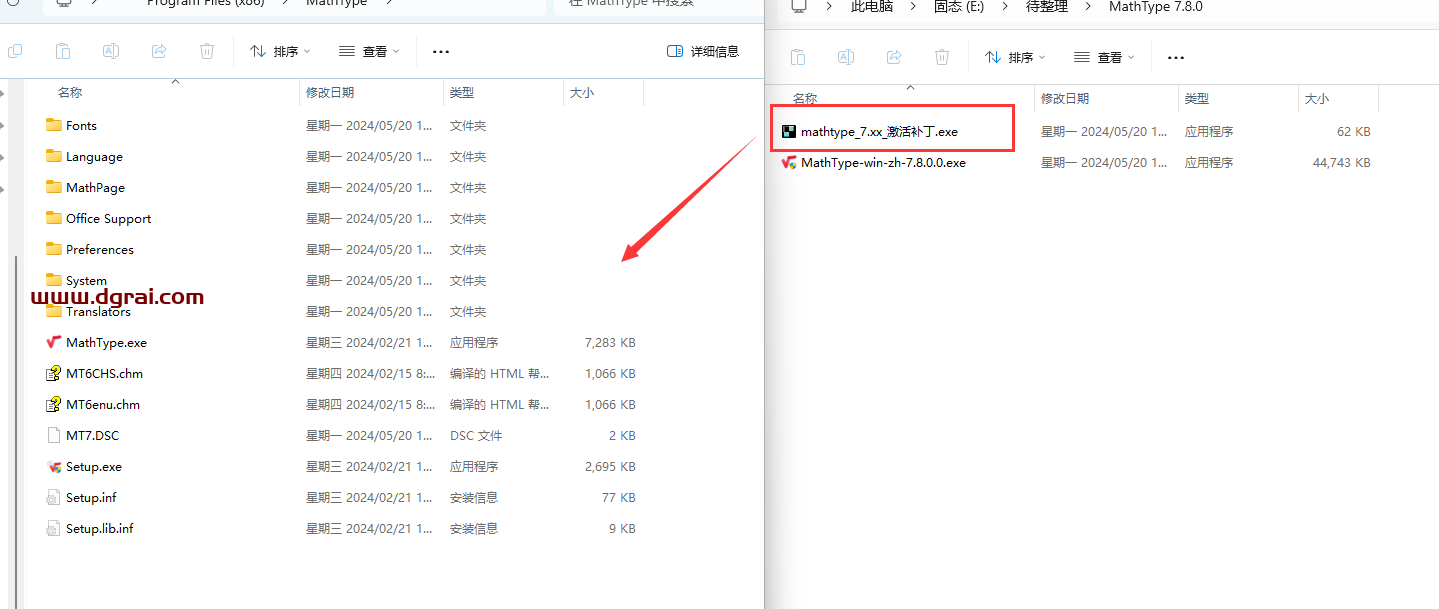Click Paste icon in right window toolbar

click(x=798, y=57)
